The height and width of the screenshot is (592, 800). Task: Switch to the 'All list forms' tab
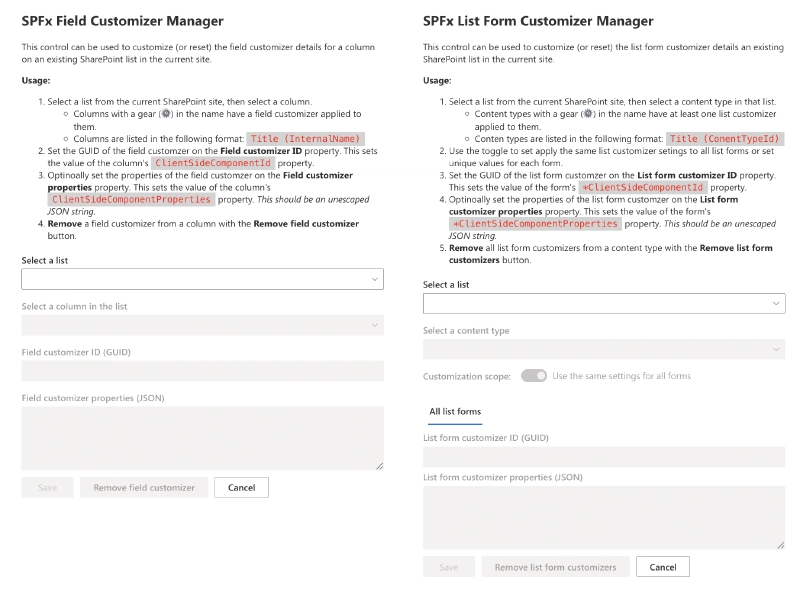[455, 411]
